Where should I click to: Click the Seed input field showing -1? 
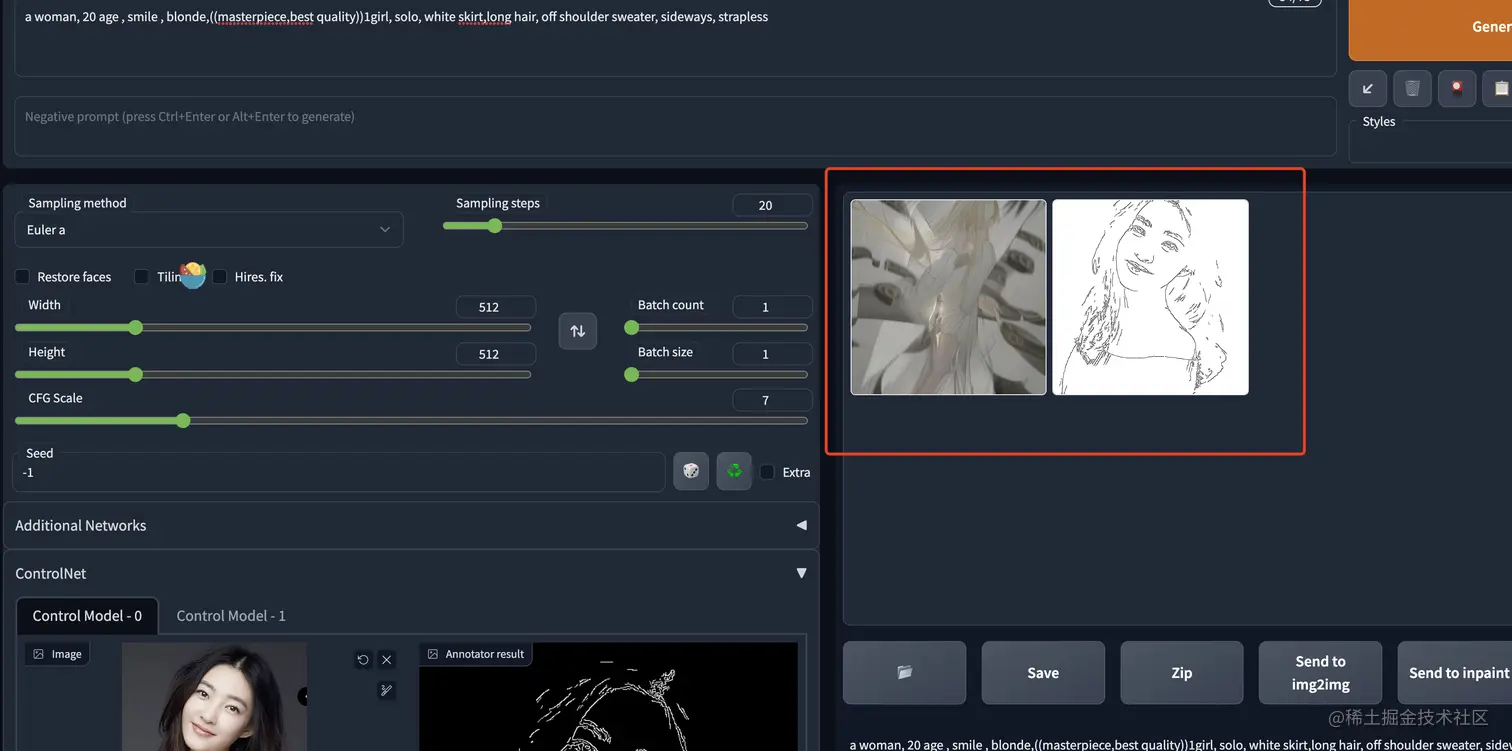pos(339,472)
